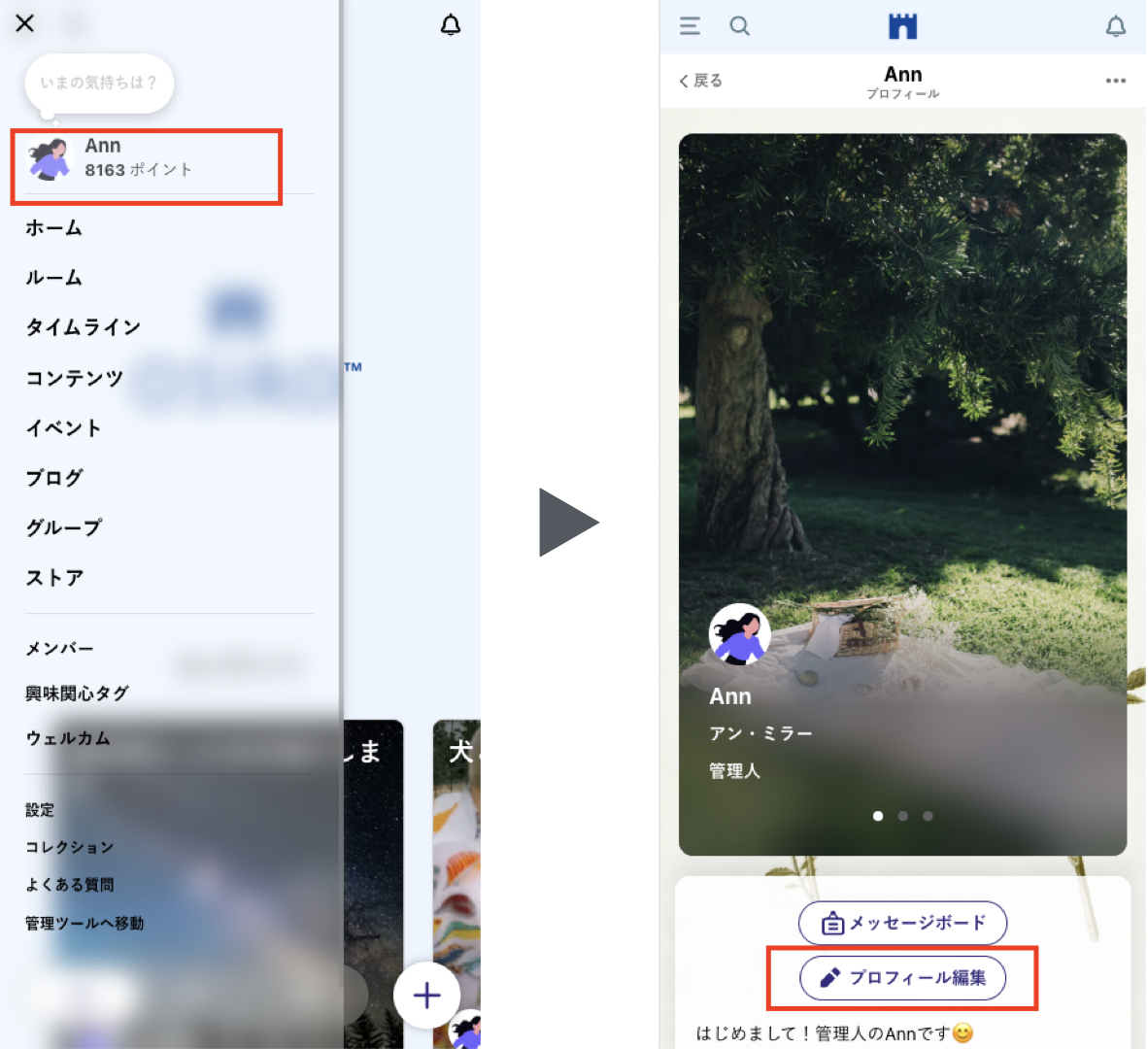Jump to the third carousel page dot
The height and width of the screenshot is (1049, 1148).
click(x=928, y=816)
